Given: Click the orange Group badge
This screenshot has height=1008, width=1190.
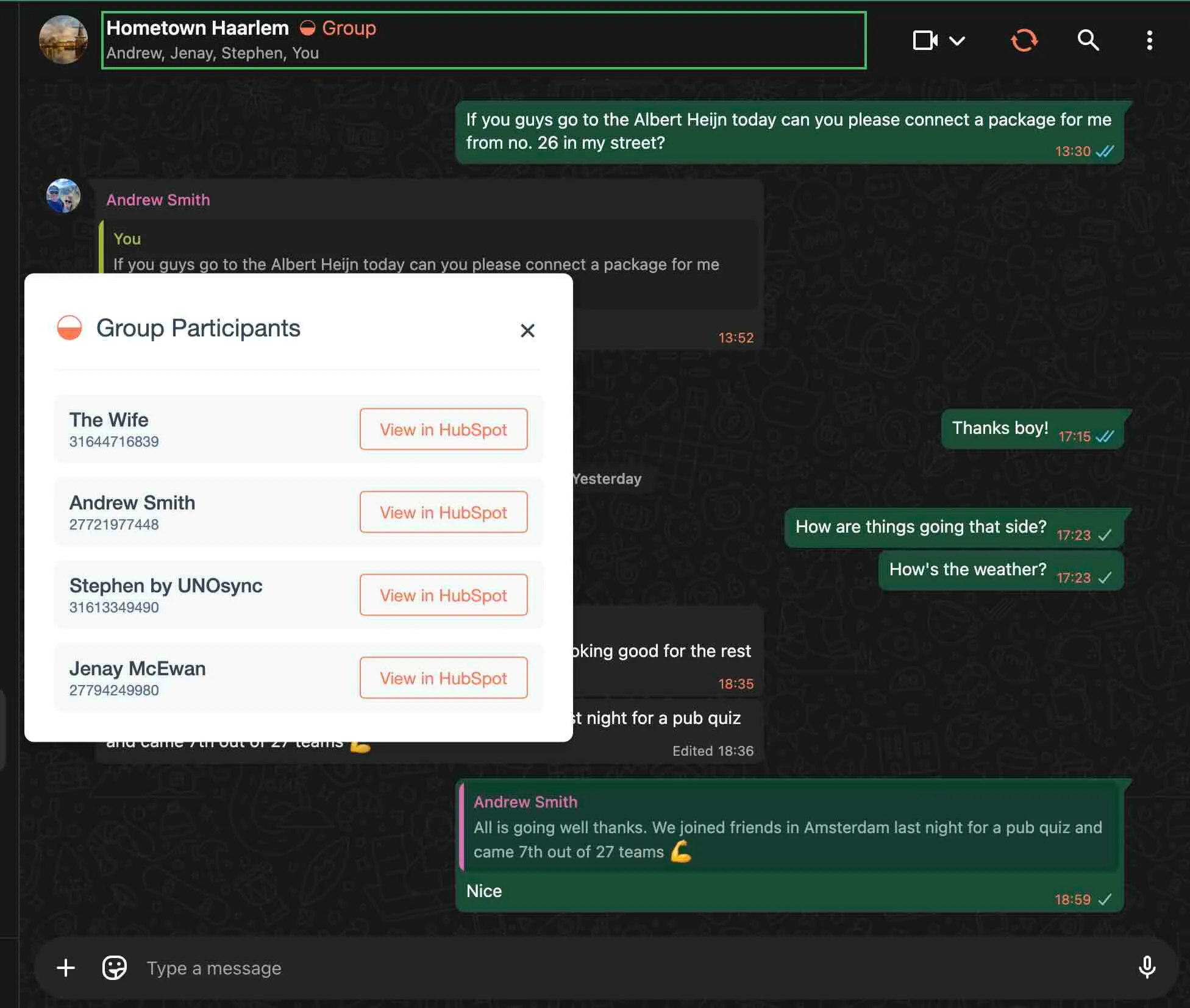Looking at the screenshot, I should 339,28.
